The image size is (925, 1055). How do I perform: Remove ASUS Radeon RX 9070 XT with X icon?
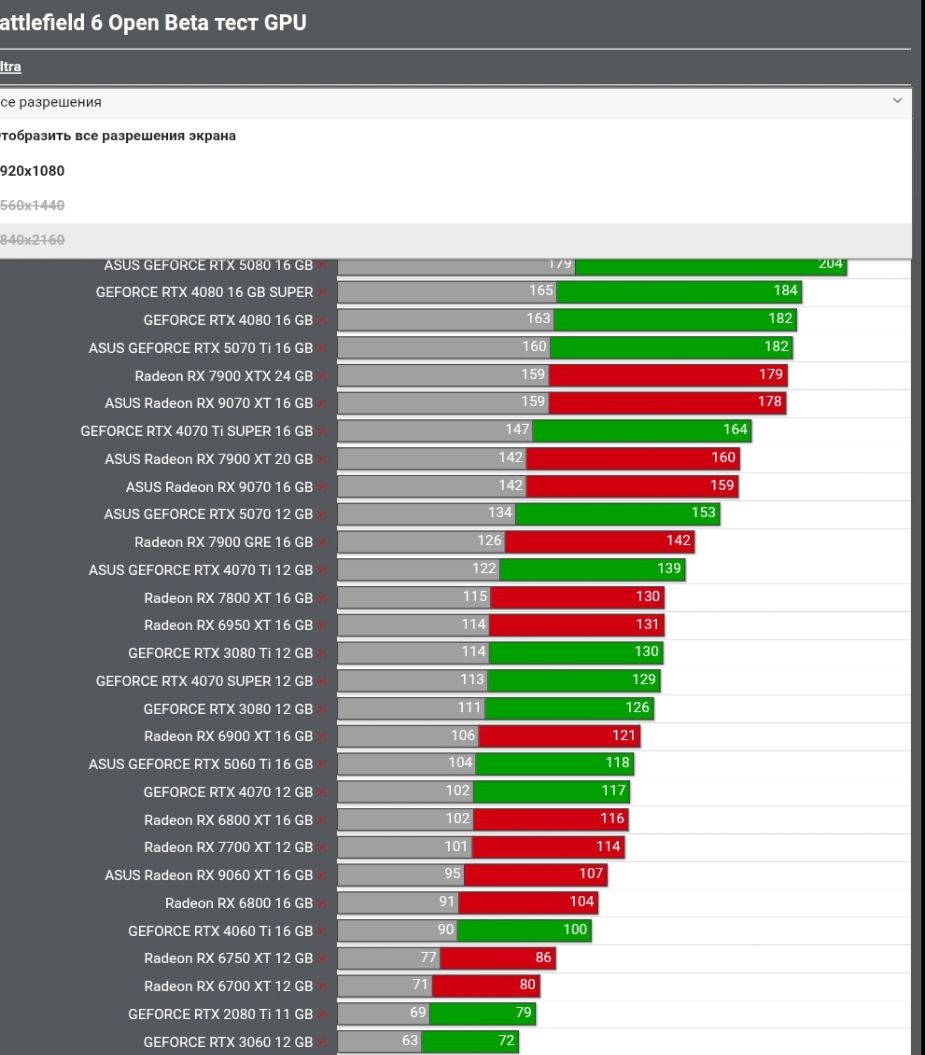(x=323, y=404)
